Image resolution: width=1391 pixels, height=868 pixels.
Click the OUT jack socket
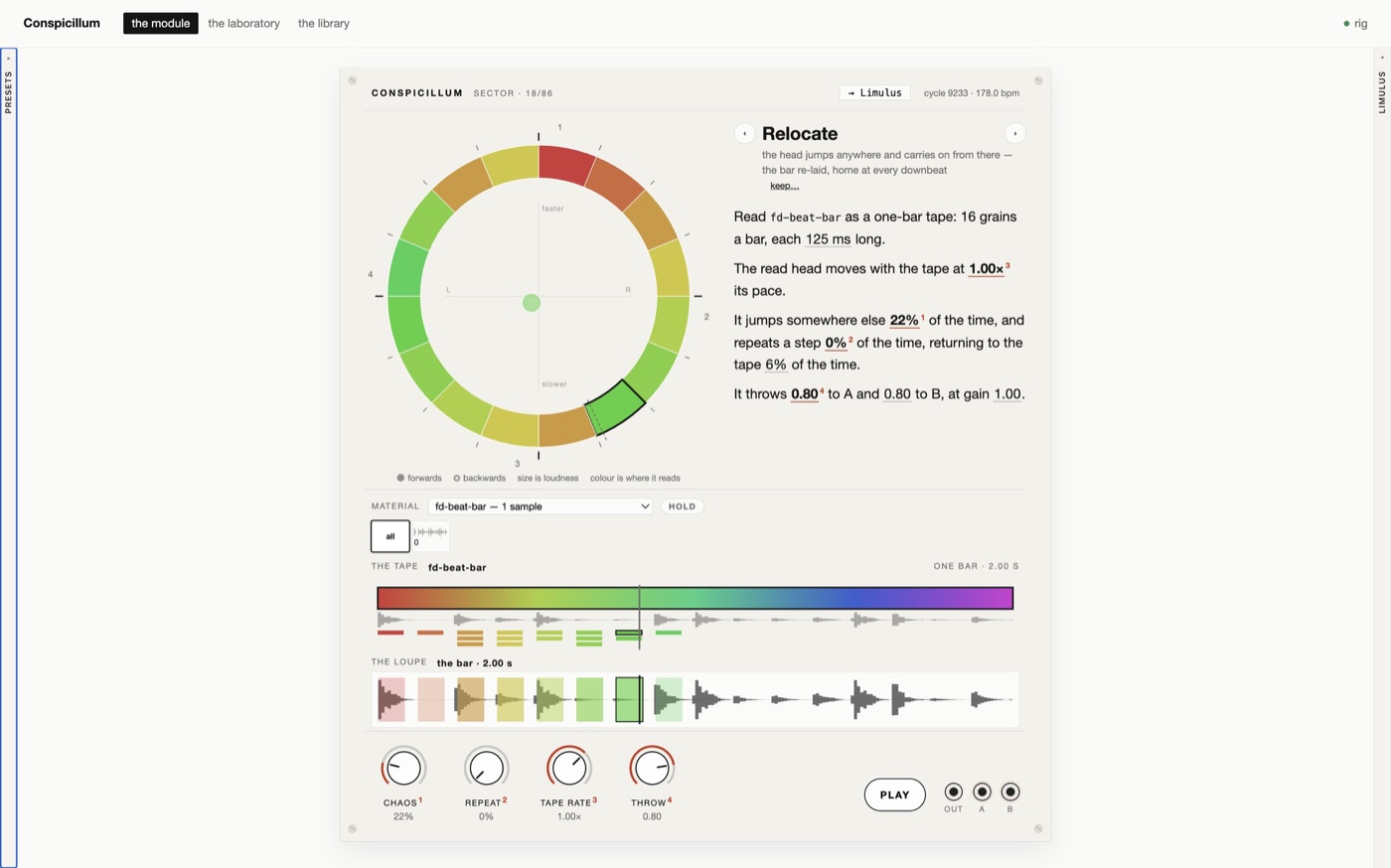(953, 792)
